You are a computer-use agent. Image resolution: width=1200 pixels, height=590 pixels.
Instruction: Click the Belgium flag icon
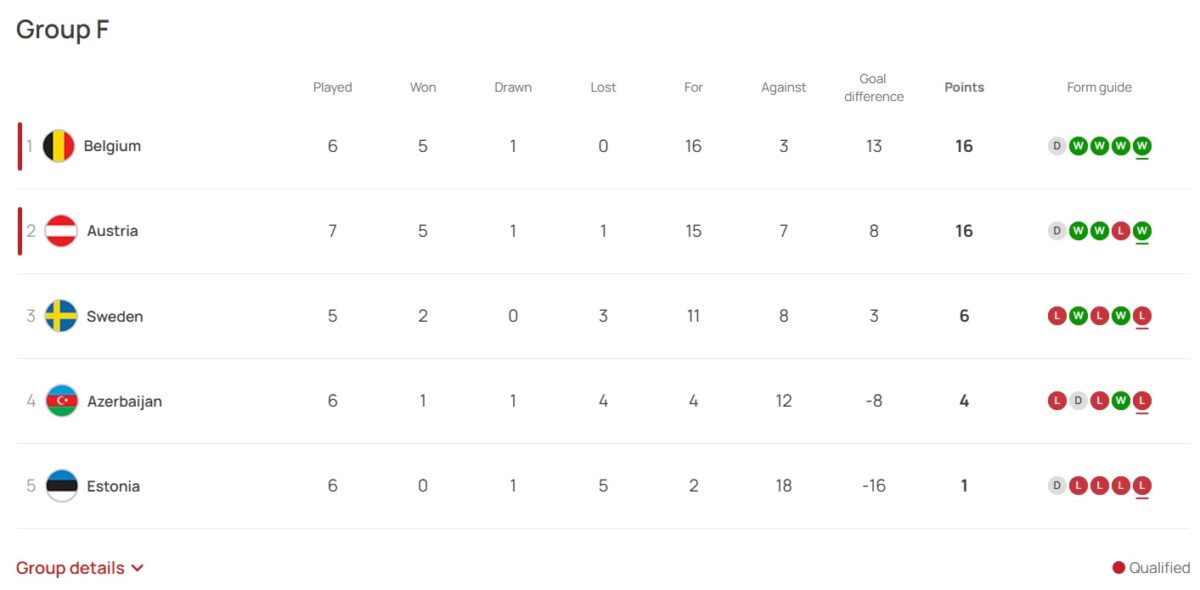58,146
